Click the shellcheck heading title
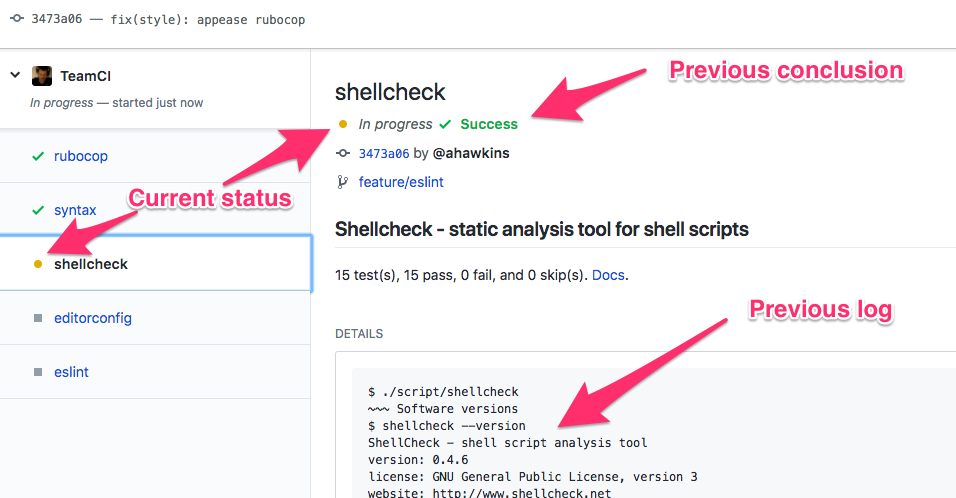This screenshot has height=498, width=956. coord(390,92)
